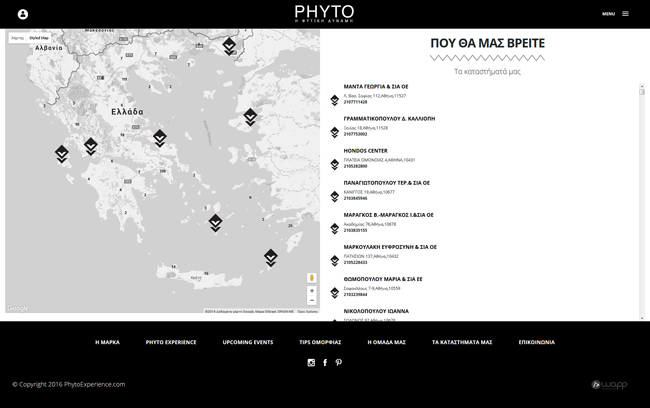This screenshot has height=408, width=650.
Task: Select the Evia area store marker
Action: (x=160, y=138)
